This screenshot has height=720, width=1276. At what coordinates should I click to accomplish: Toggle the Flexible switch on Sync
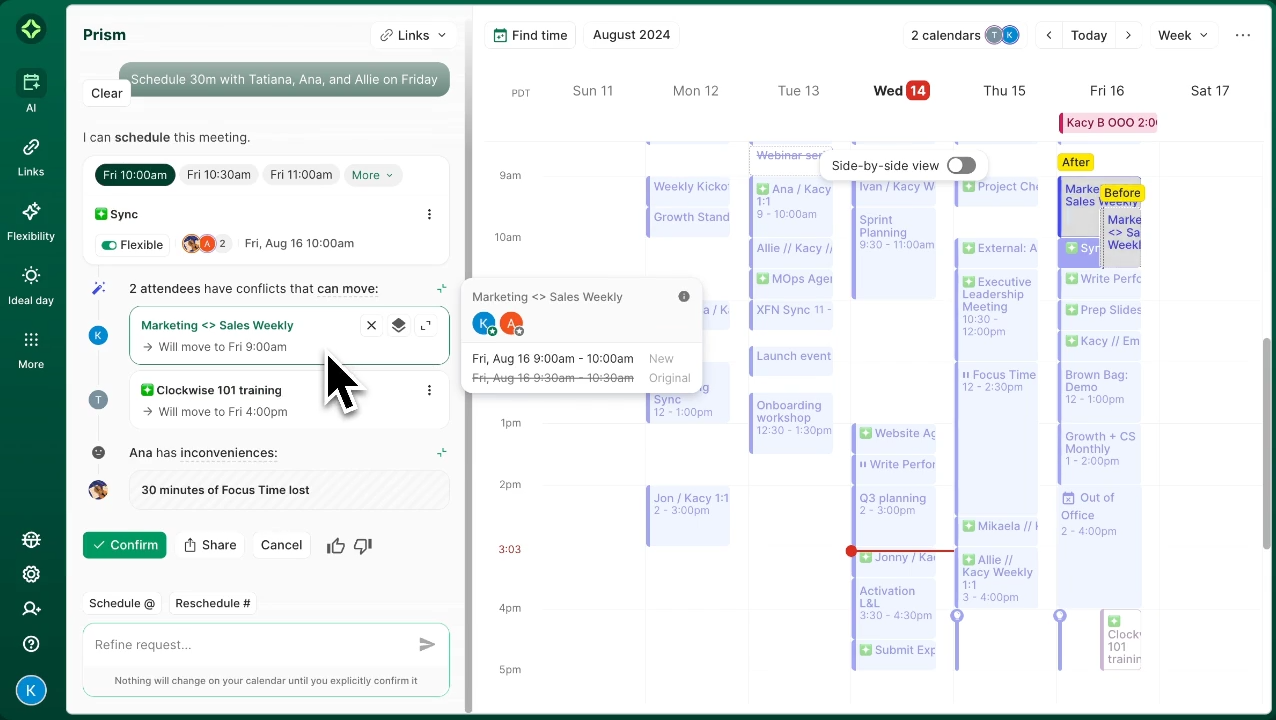tap(110, 245)
